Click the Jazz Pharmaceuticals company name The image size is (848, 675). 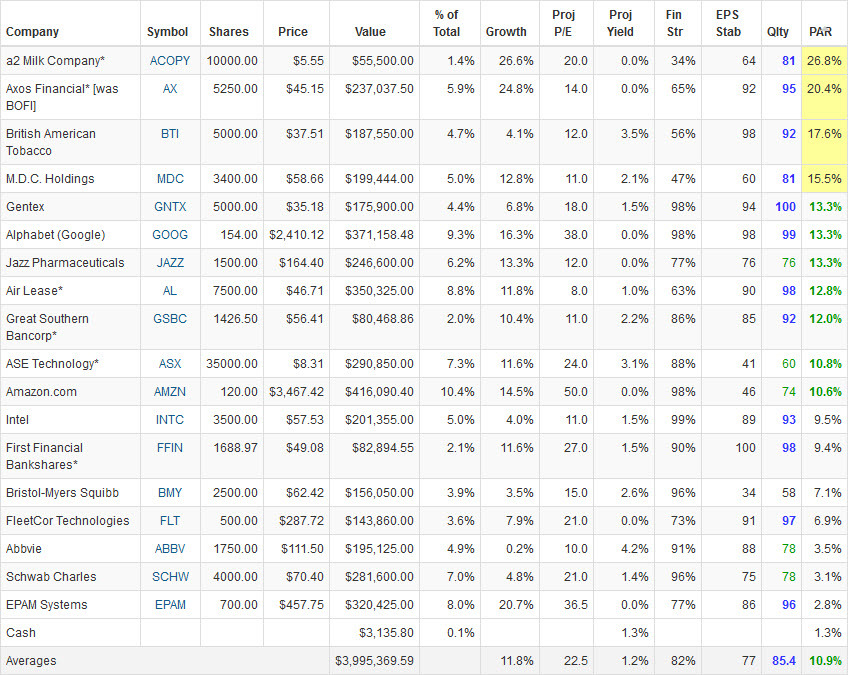click(65, 263)
